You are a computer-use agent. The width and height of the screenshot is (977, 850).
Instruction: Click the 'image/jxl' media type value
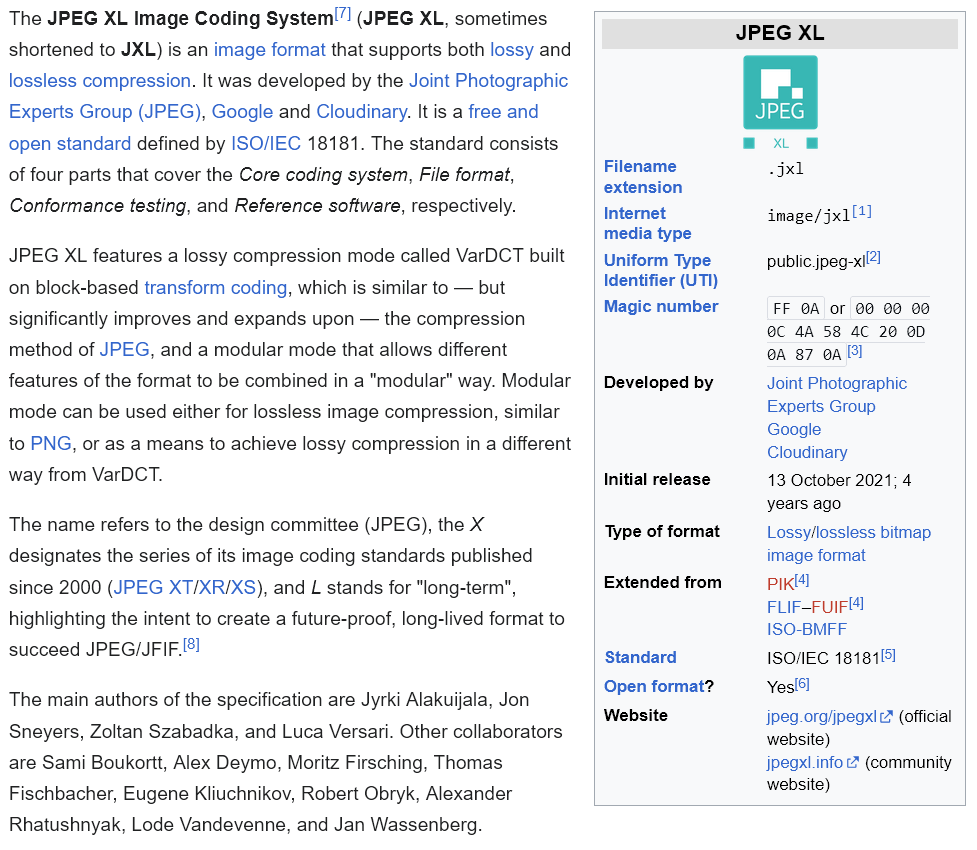(x=809, y=216)
